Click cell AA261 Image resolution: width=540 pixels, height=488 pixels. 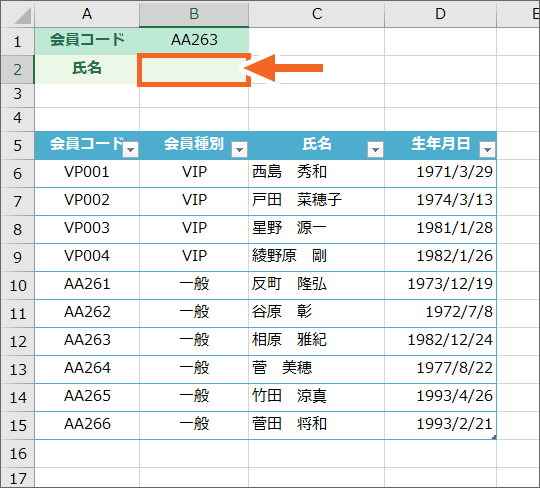click(87, 284)
